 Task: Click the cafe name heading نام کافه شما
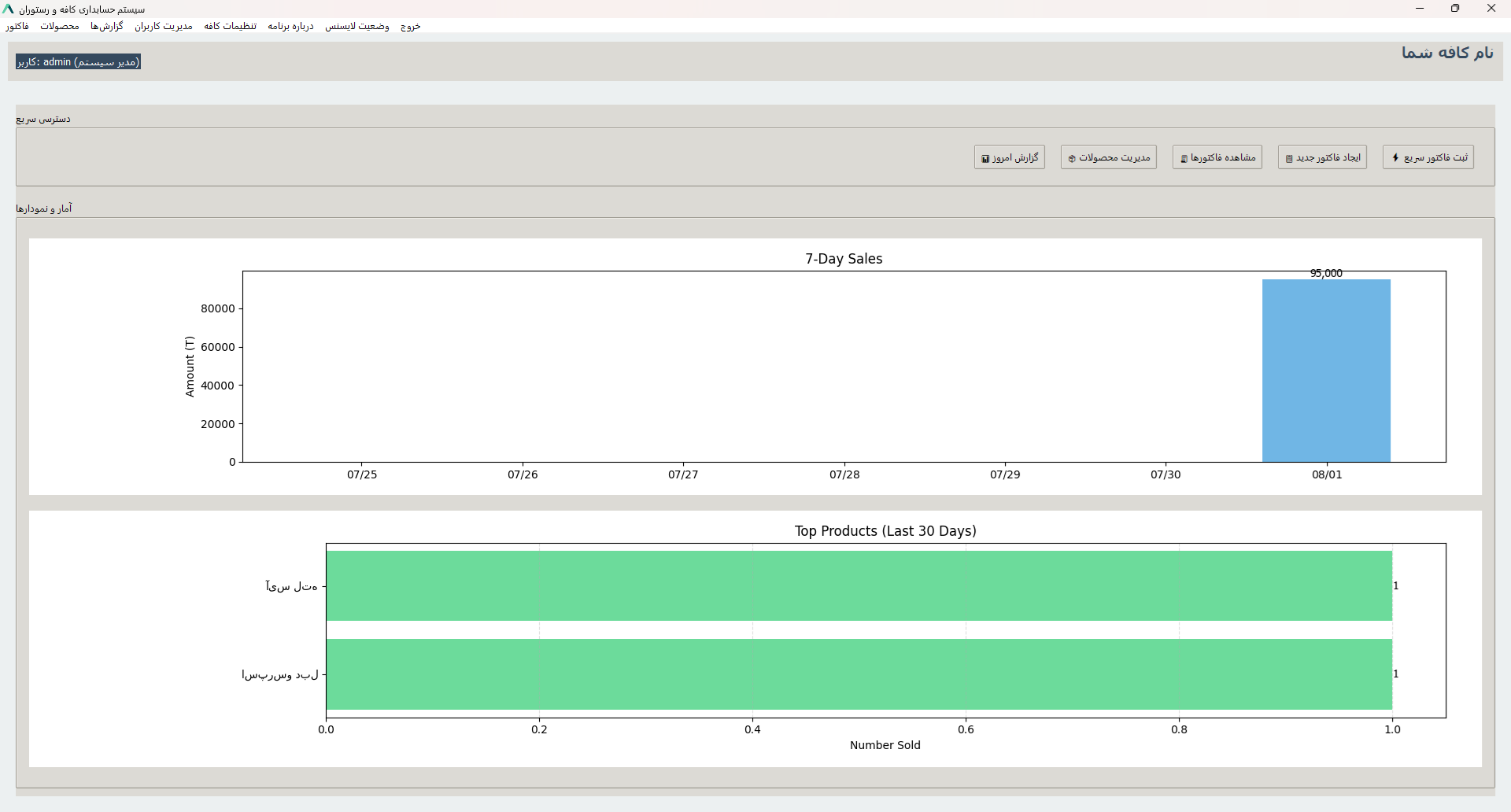pos(1446,53)
